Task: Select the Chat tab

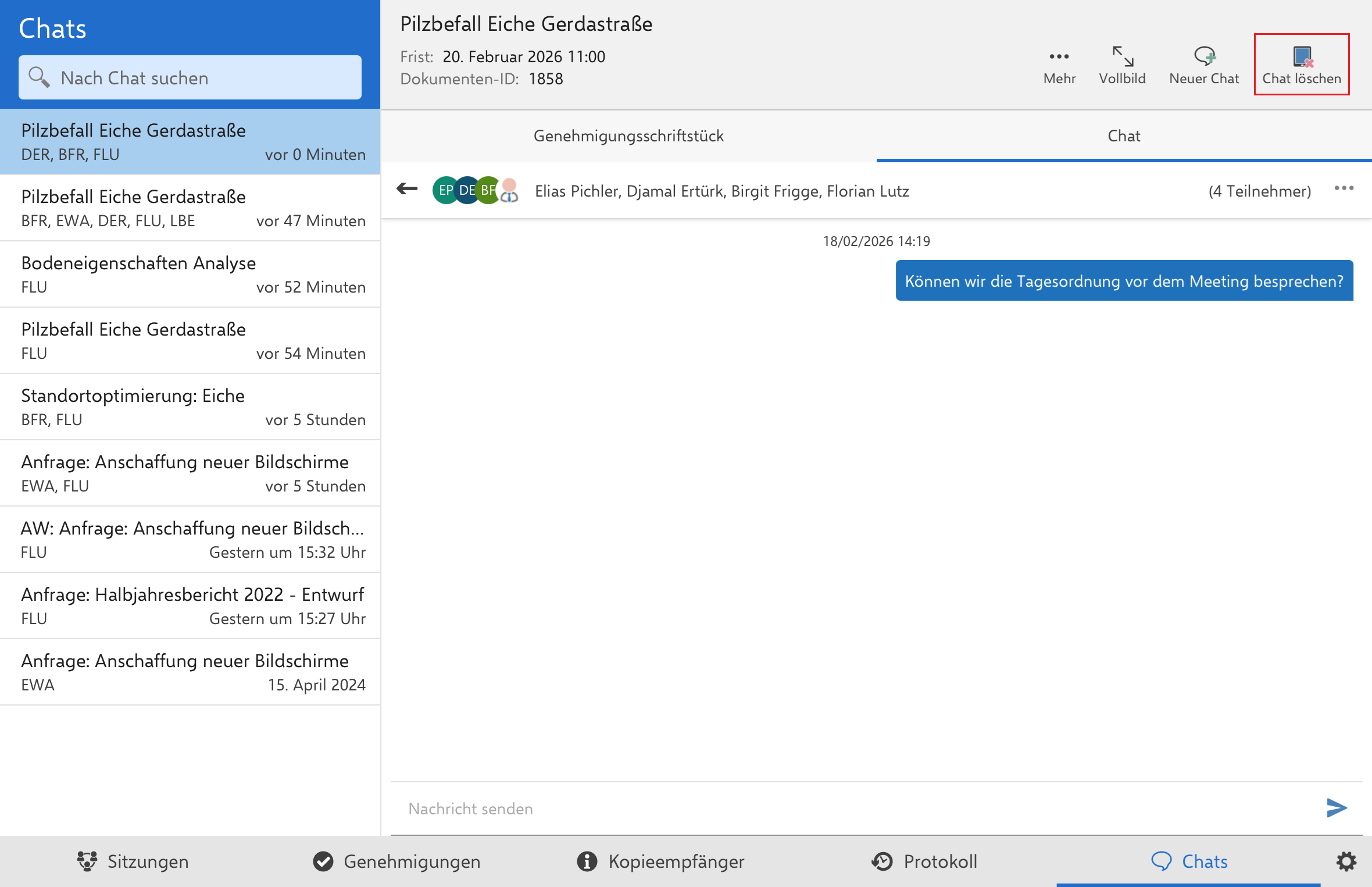Action: point(1123,136)
